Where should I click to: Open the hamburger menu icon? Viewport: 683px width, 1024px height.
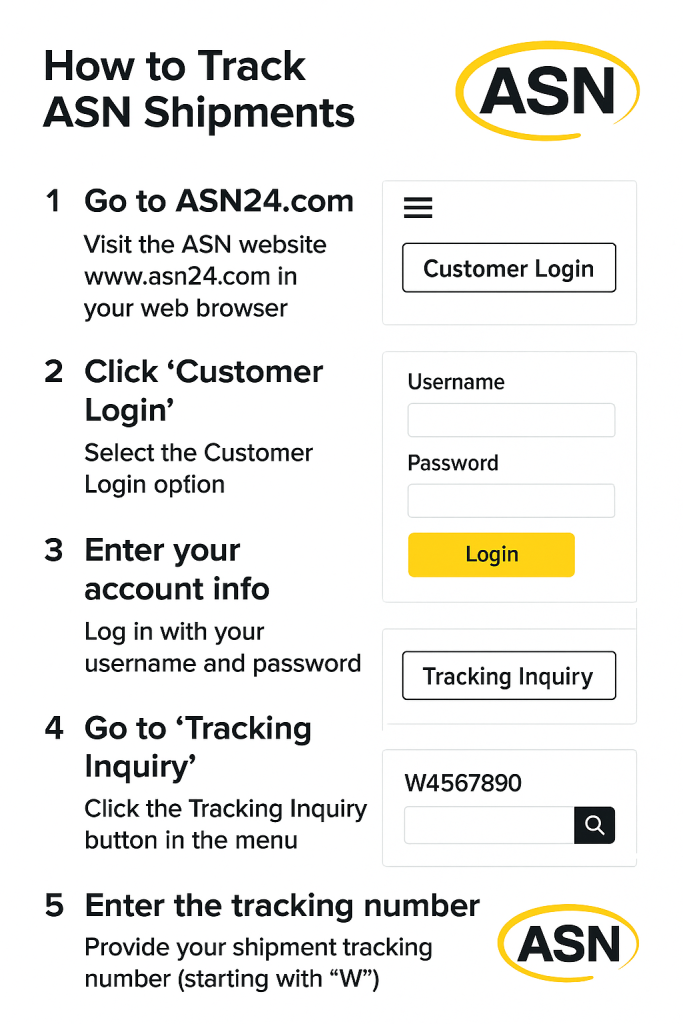(418, 208)
